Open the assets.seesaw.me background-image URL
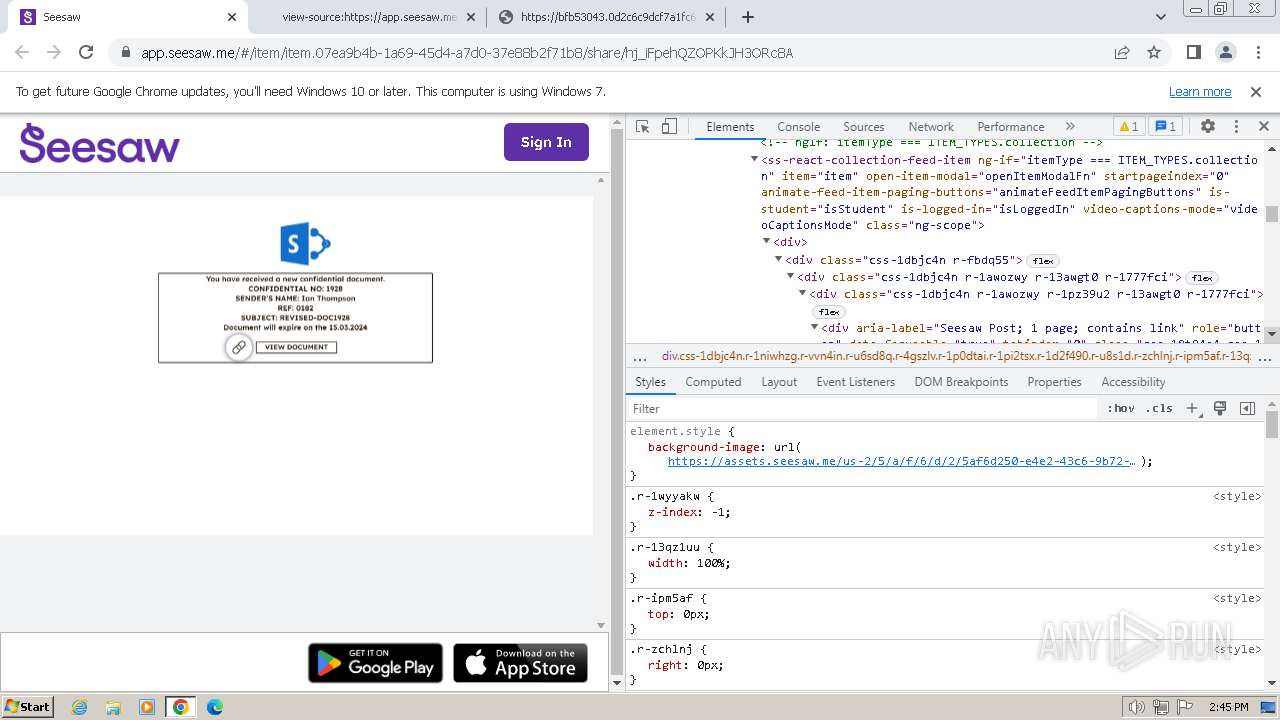Screen dimensions: 1280x720 pos(901,462)
